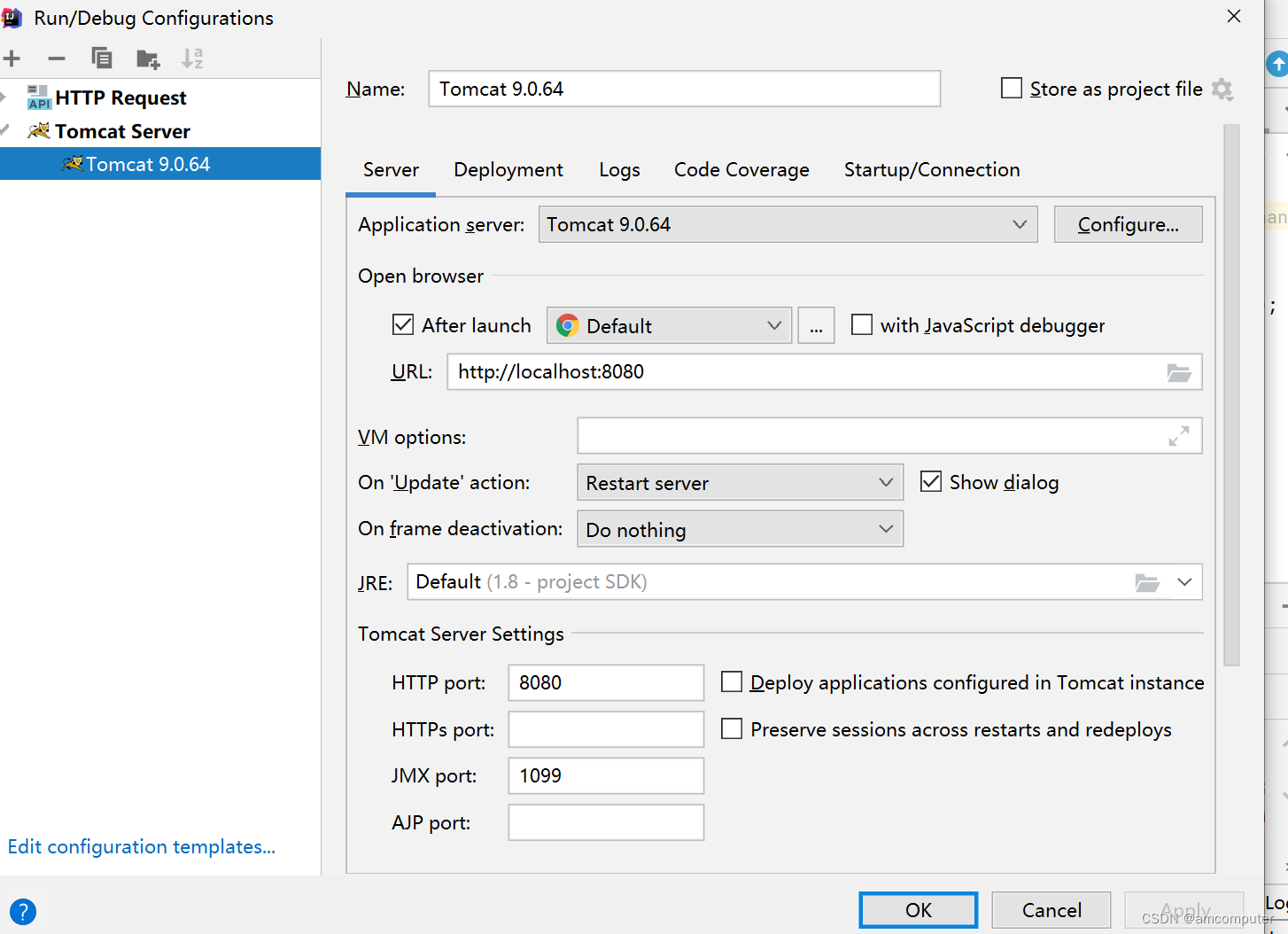This screenshot has height=934, width=1288.
Task: Enable with JavaScript debugger
Action: point(862,325)
